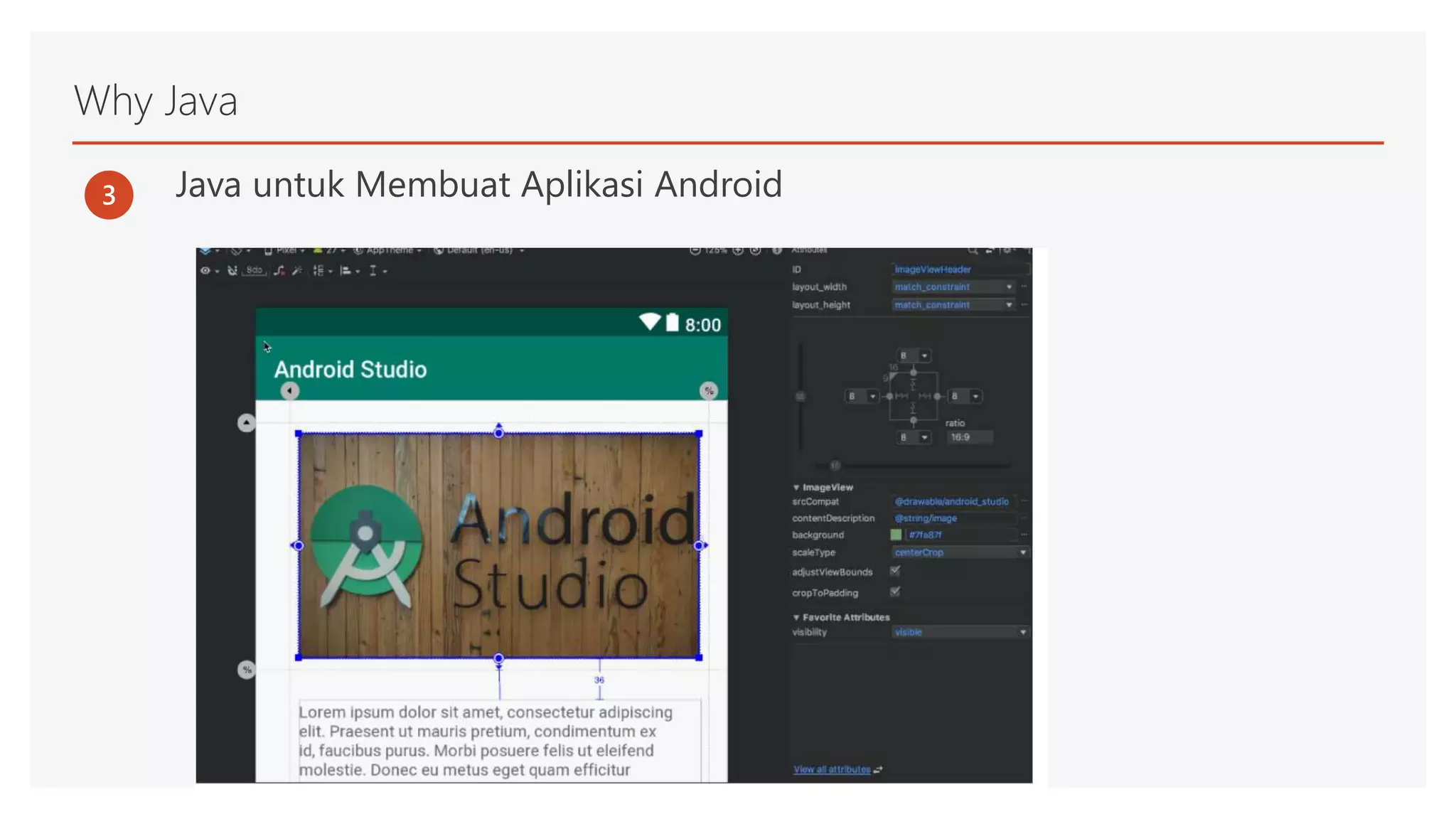
Task: Open the scaleType centerCrop dropdown
Action: click(960, 552)
